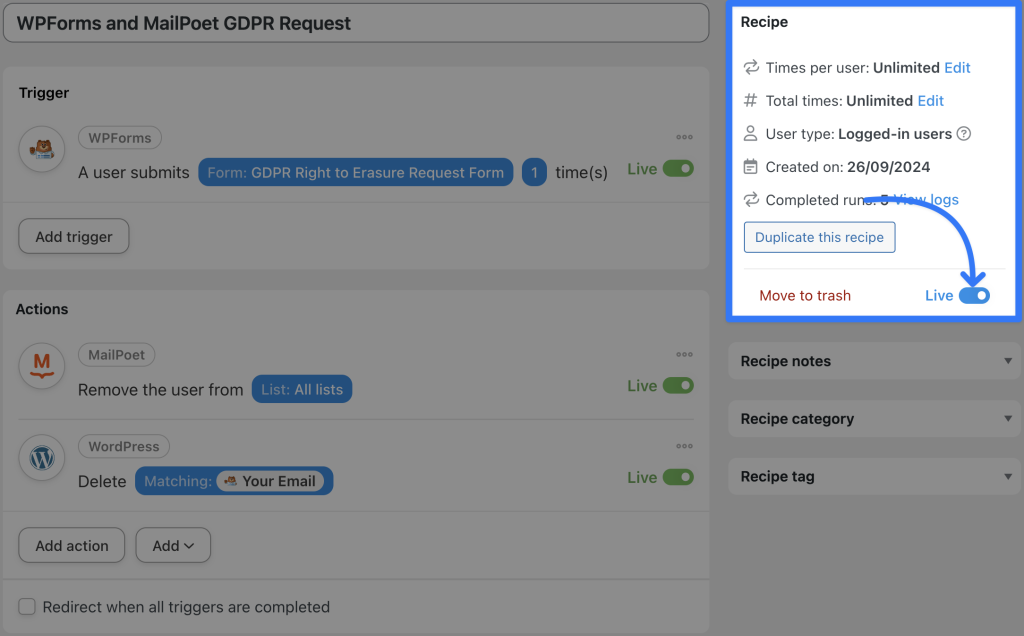Click the loop icon next to Completed runs

point(750,199)
